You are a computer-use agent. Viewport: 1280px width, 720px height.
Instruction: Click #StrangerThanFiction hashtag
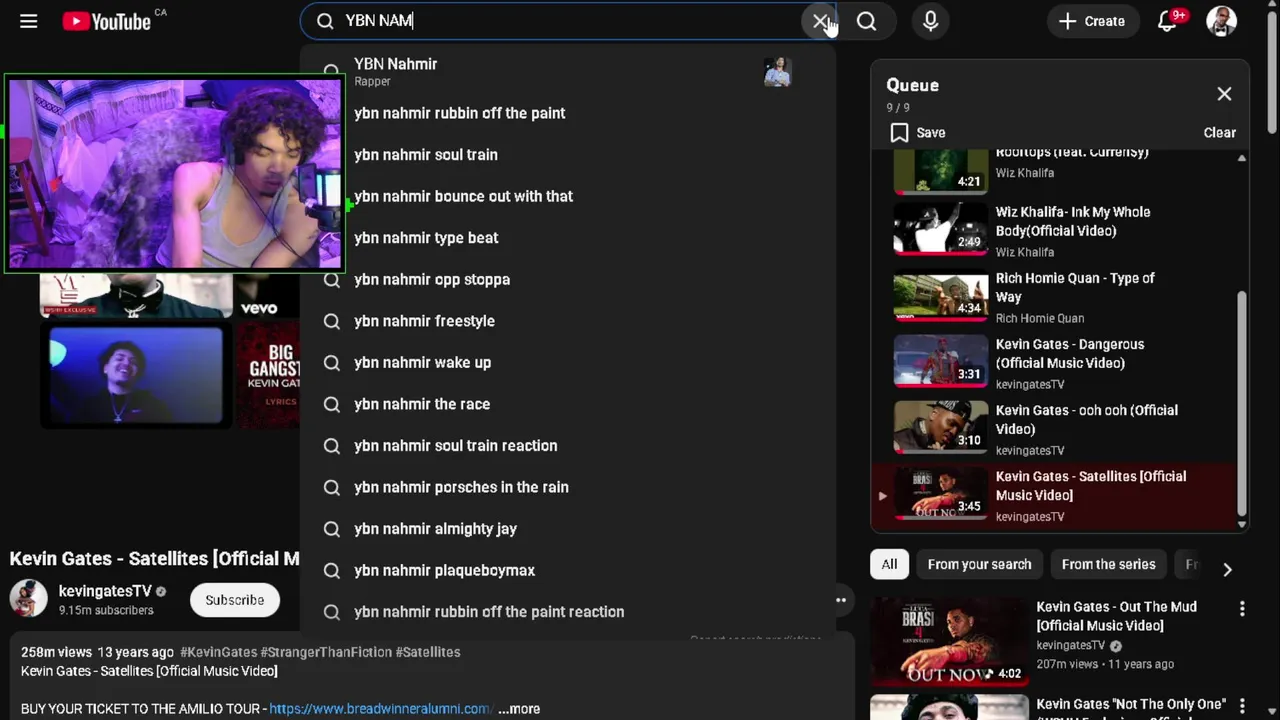tap(326, 652)
